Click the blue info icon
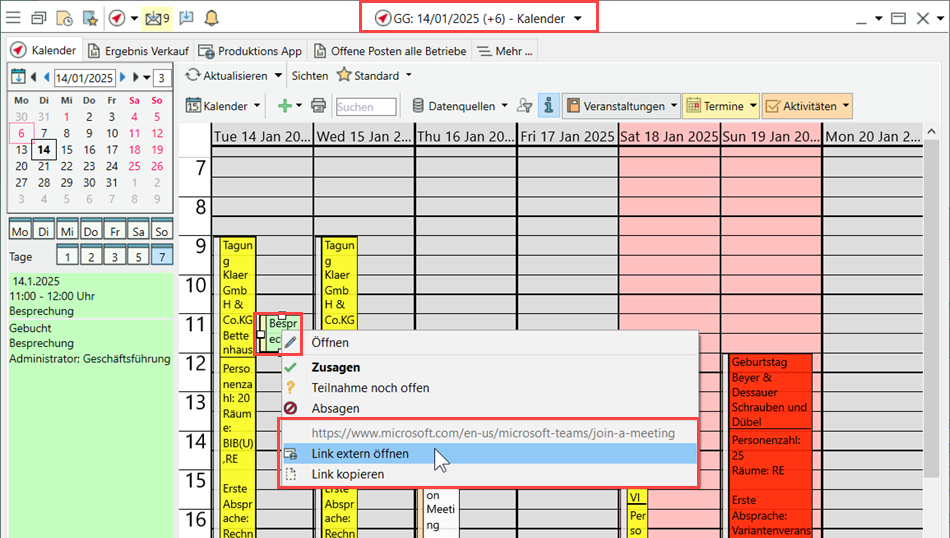The width and height of the screenshot is (950, 538). 548,106
